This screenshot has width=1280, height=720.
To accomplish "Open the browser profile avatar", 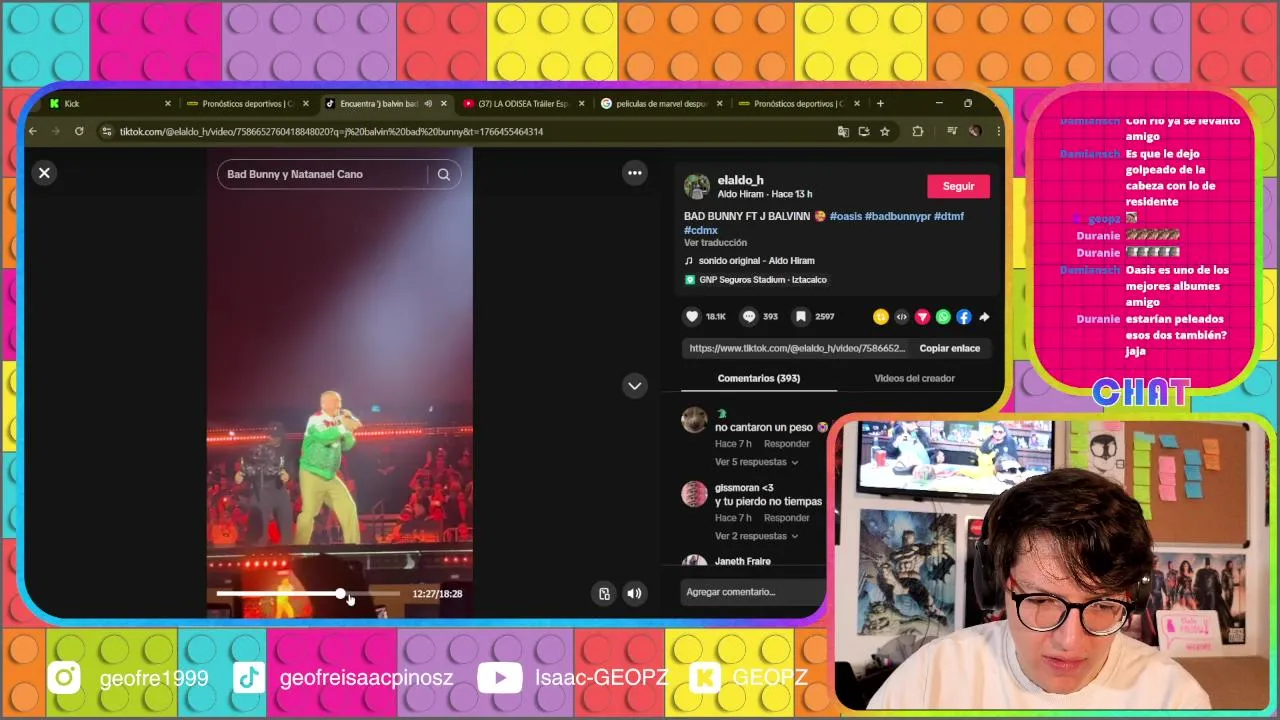I will 974,131.
